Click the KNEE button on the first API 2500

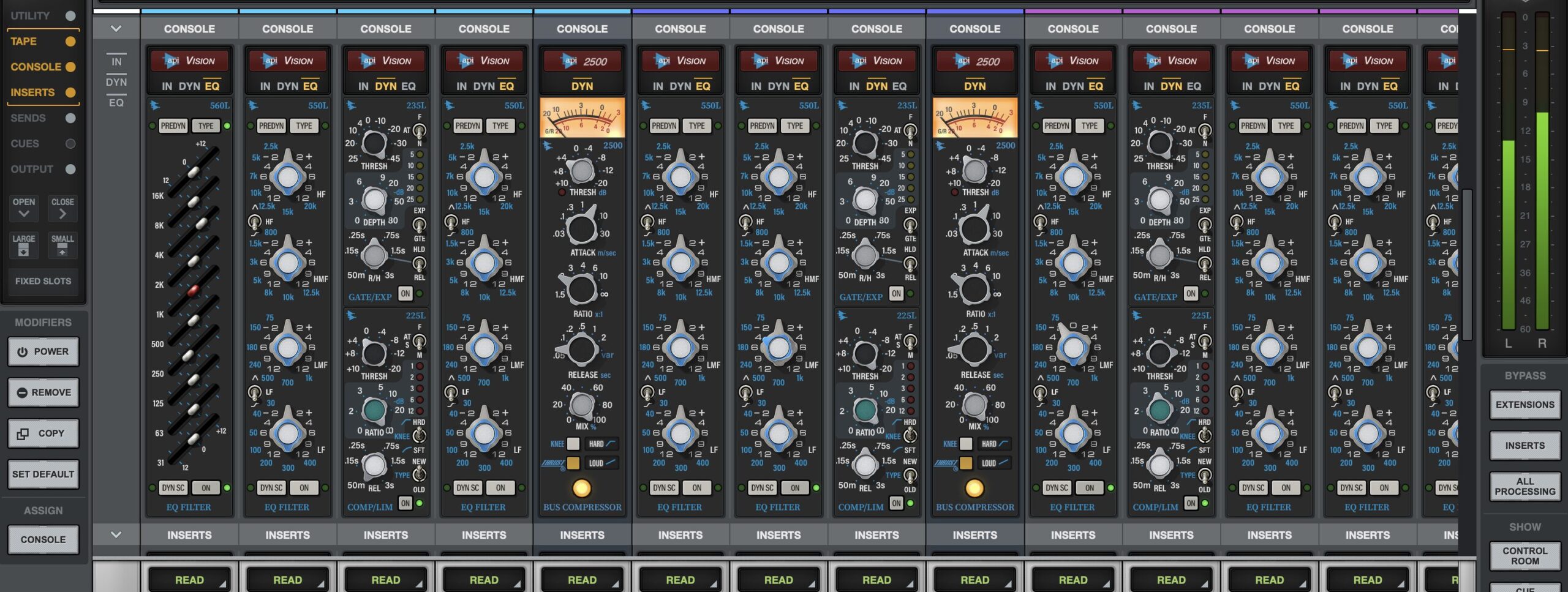pyautogui.click(x=573, y=444)
